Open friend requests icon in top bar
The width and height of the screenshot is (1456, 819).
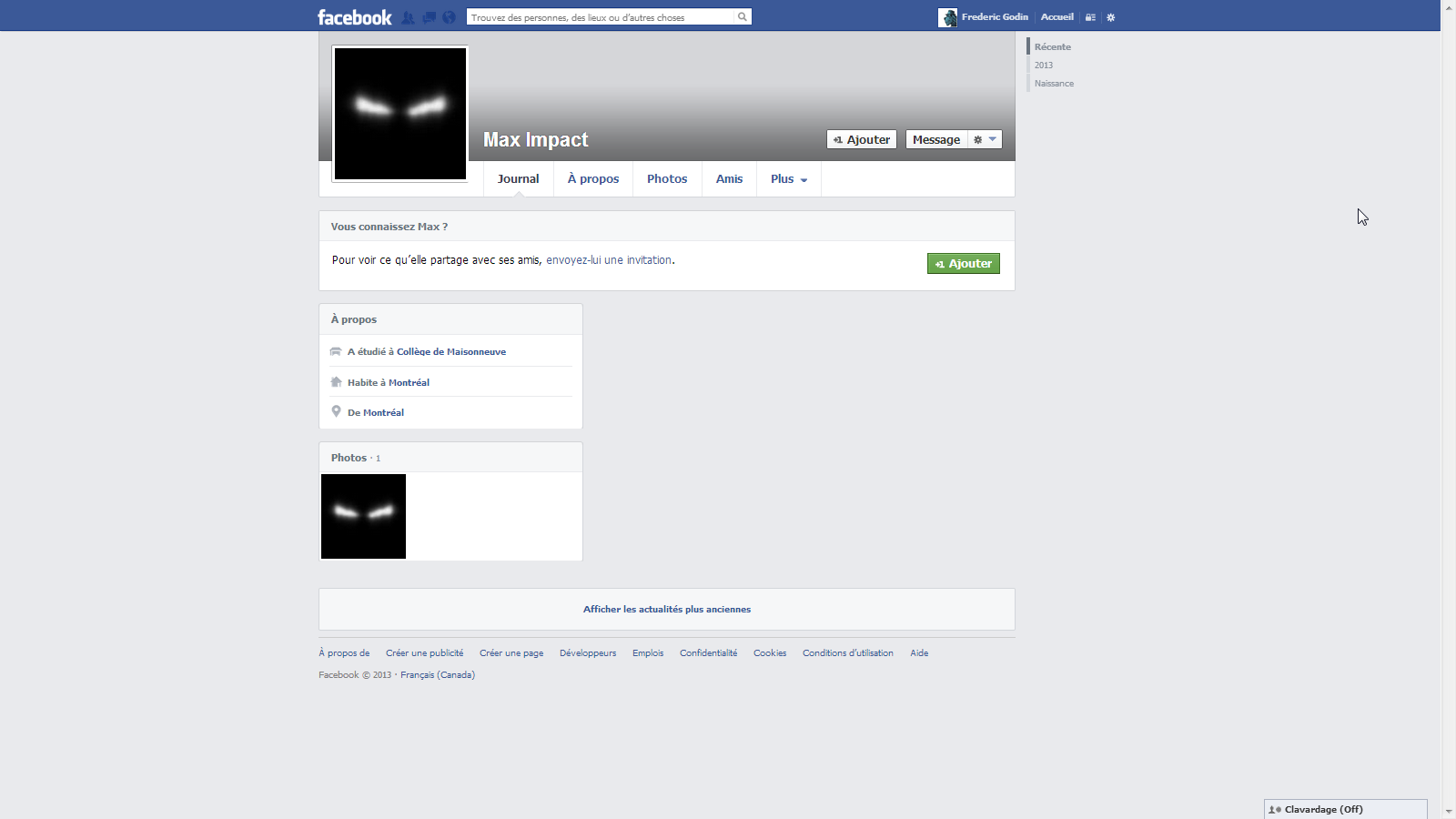409,17
